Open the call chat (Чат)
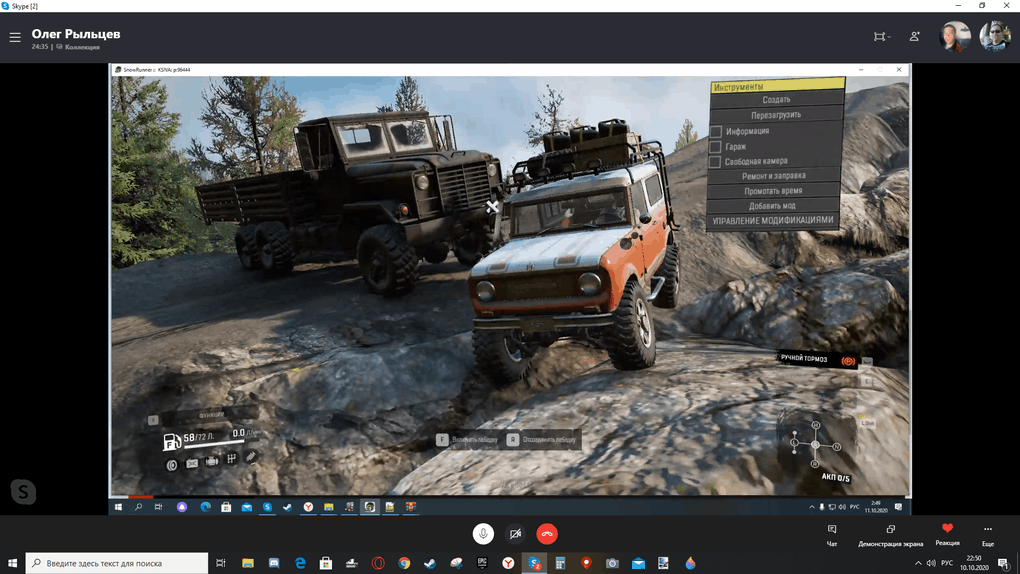Screen dimensions: 1020x574 (x=832, y=534)
